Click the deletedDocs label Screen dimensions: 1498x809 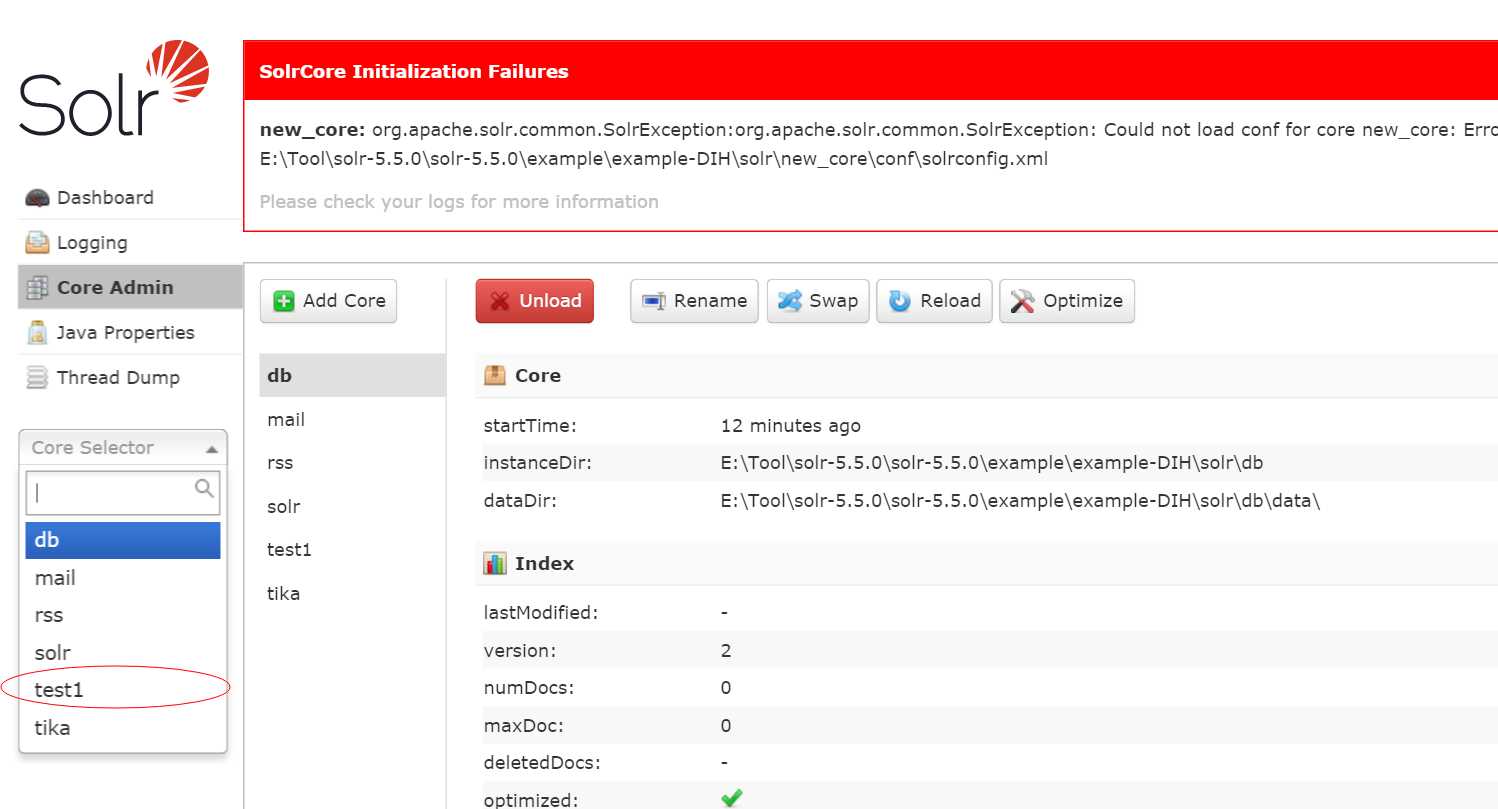pos(542,763)
